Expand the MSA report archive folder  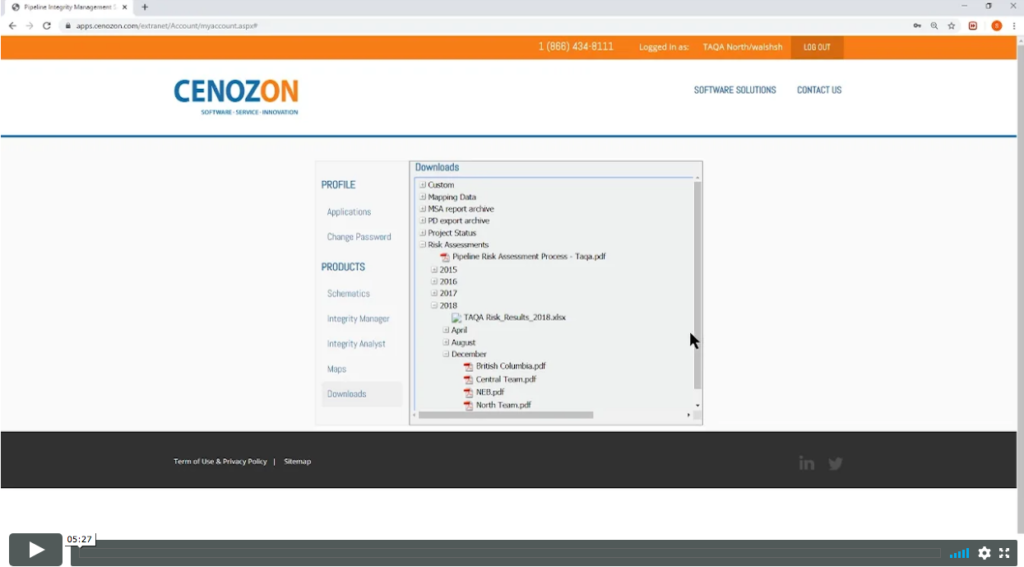coord(423,209)
